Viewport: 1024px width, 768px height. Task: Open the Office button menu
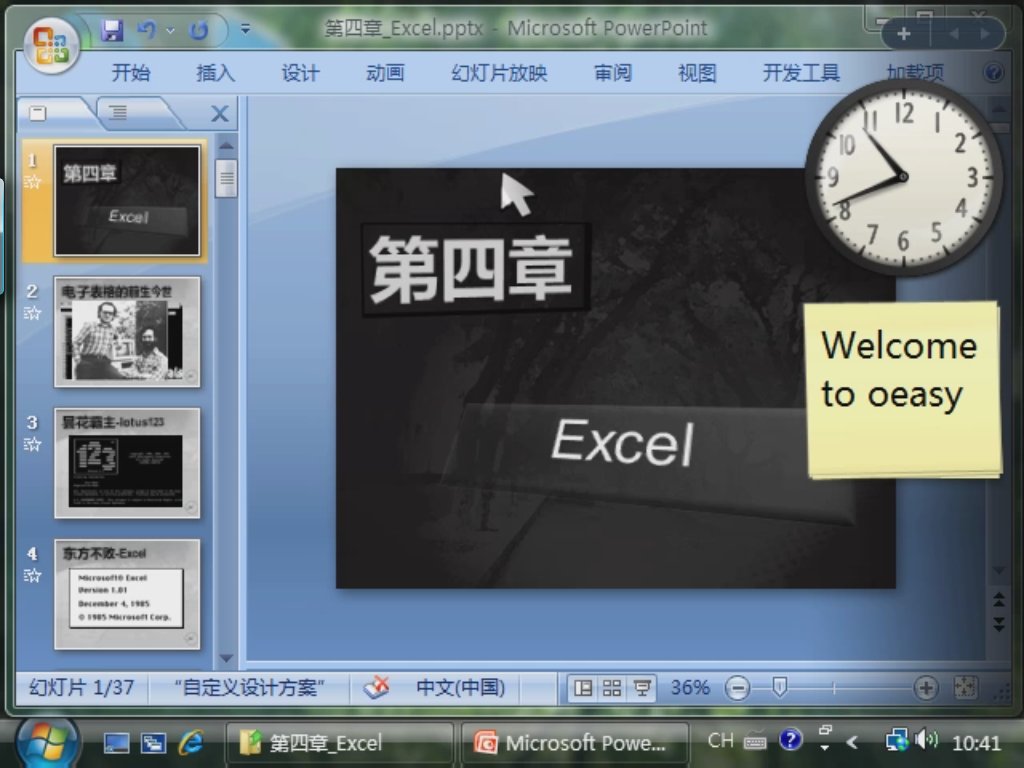(52, 46)
